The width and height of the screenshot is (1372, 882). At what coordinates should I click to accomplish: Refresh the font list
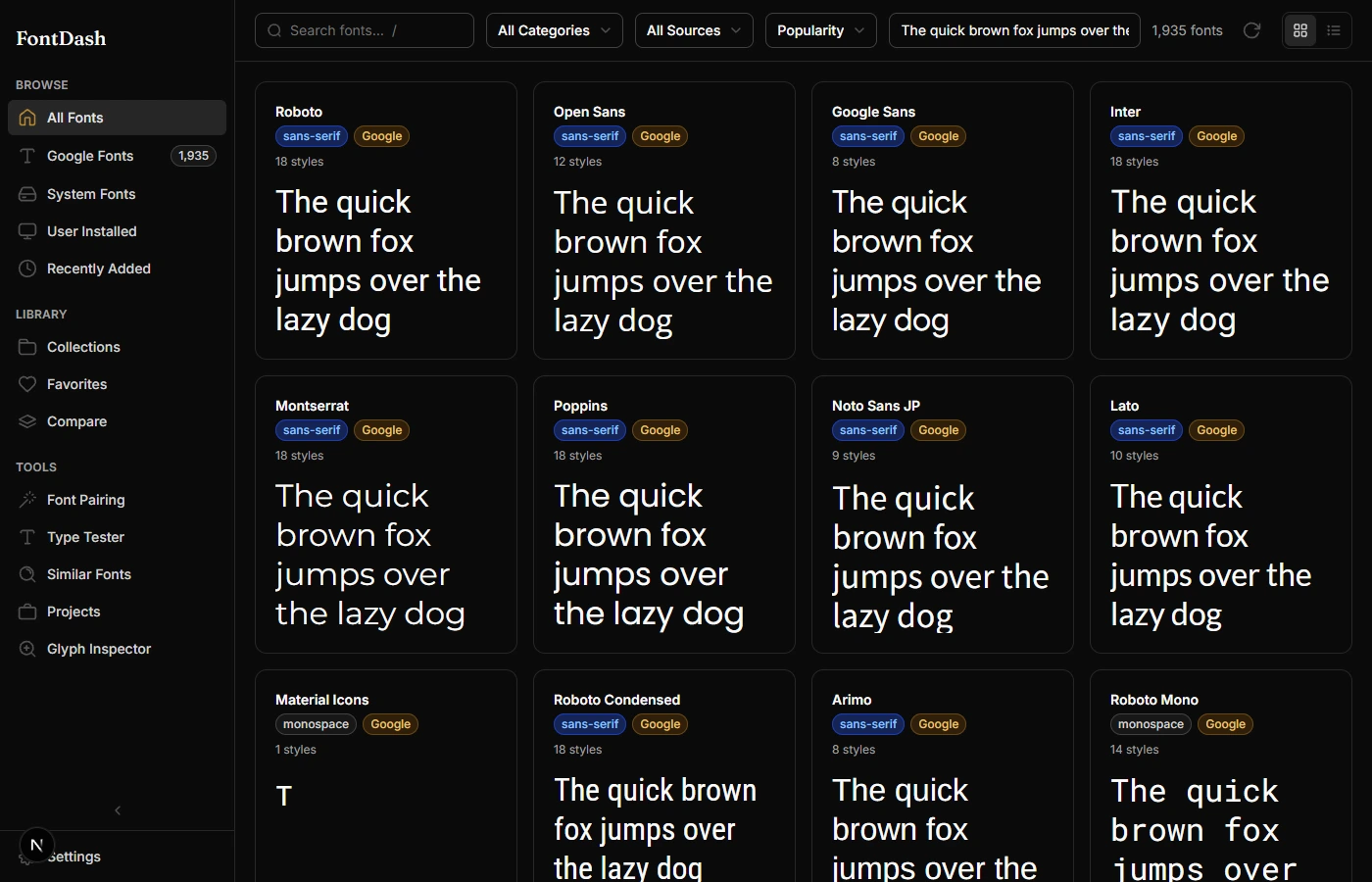tap(1251, 30)
